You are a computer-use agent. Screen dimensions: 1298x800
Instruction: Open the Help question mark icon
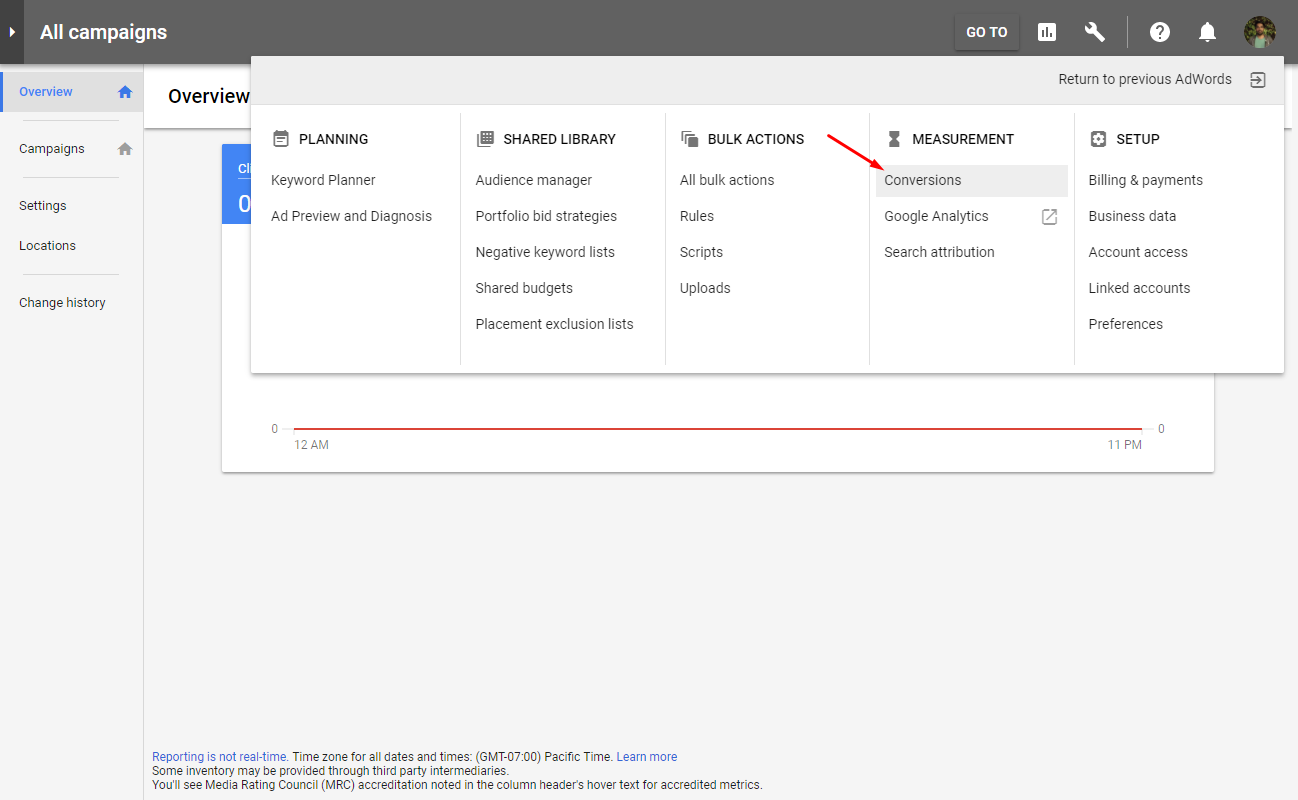[x=1160, y=32]
